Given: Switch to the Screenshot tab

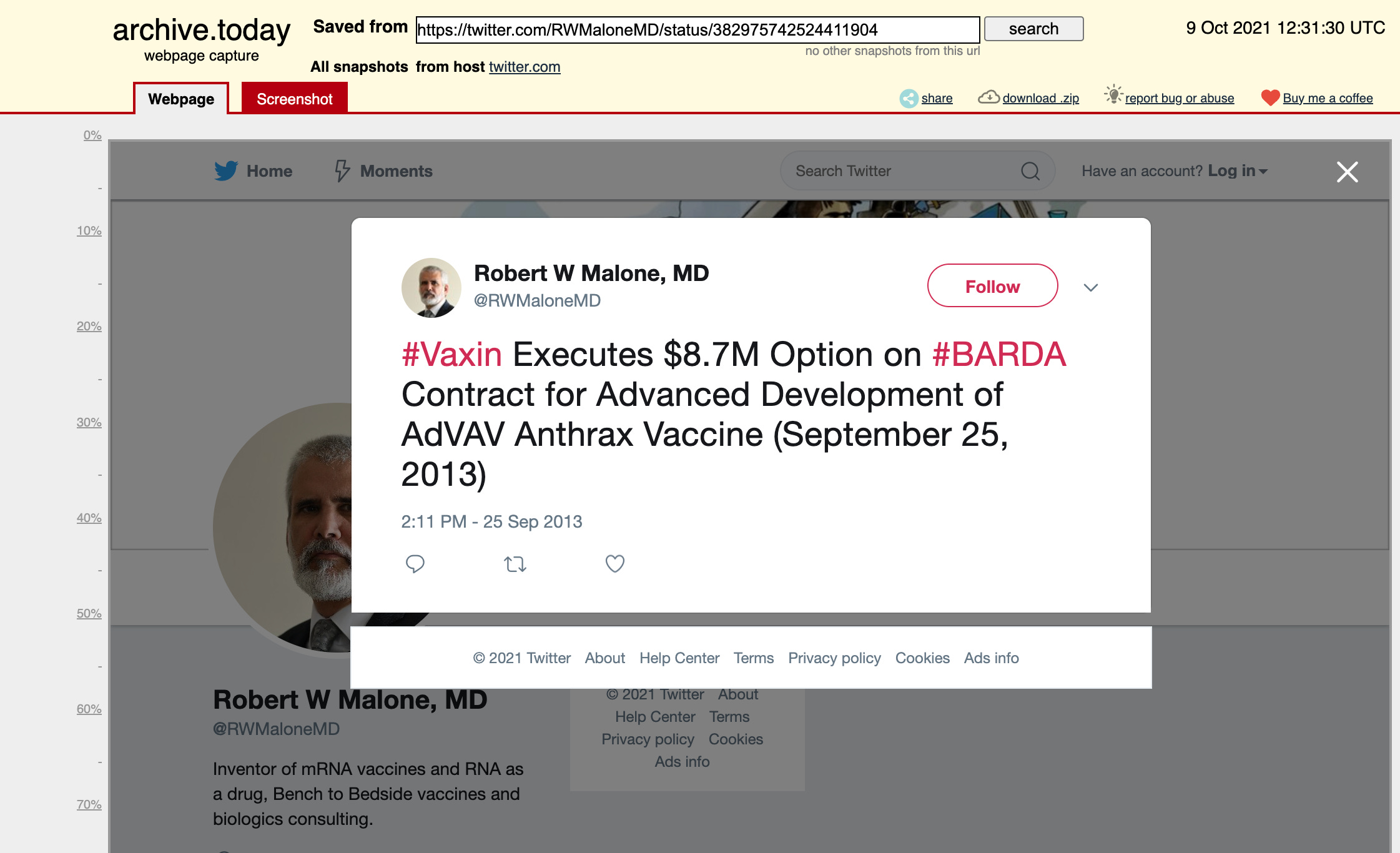Looking at the screenshot, I should click(295, 99).
